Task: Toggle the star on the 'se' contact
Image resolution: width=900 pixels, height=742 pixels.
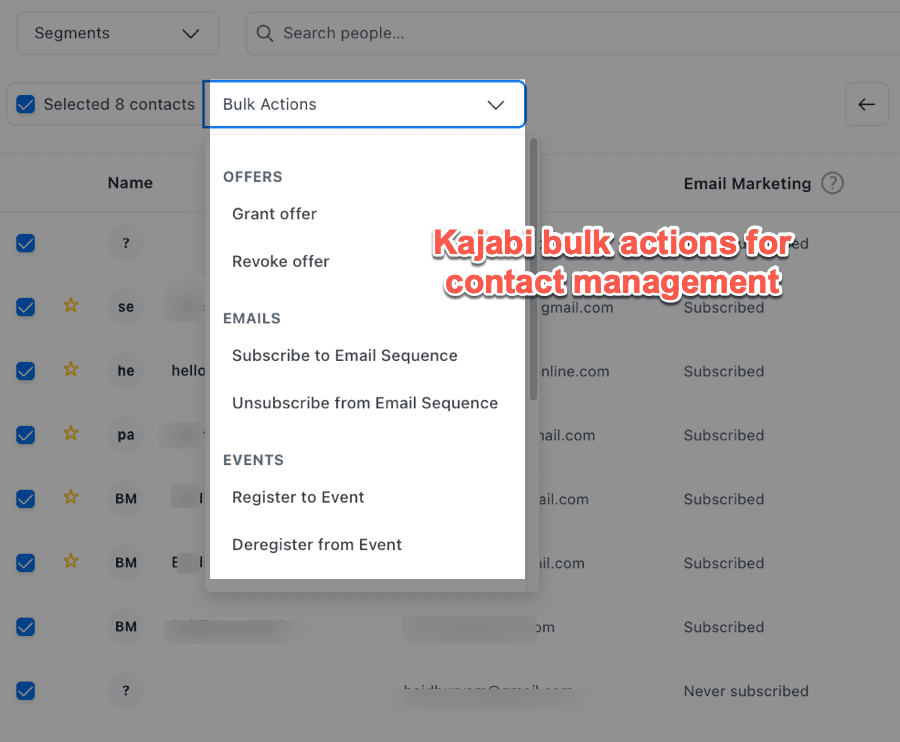Action: tap(71, 305)
